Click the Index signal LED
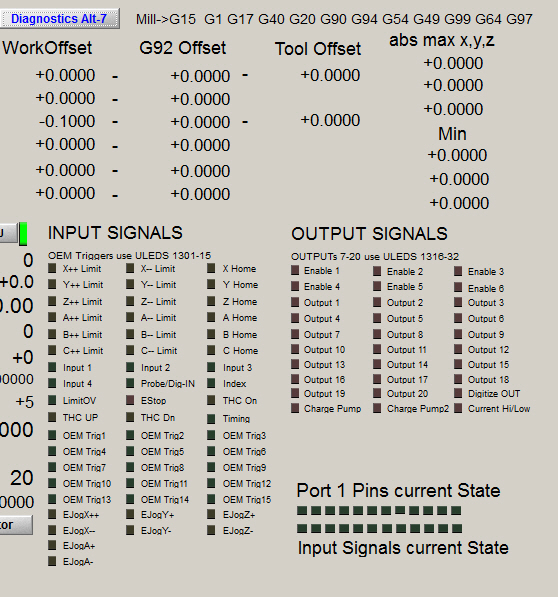This screenshot has width=558, height=597. 211,383
